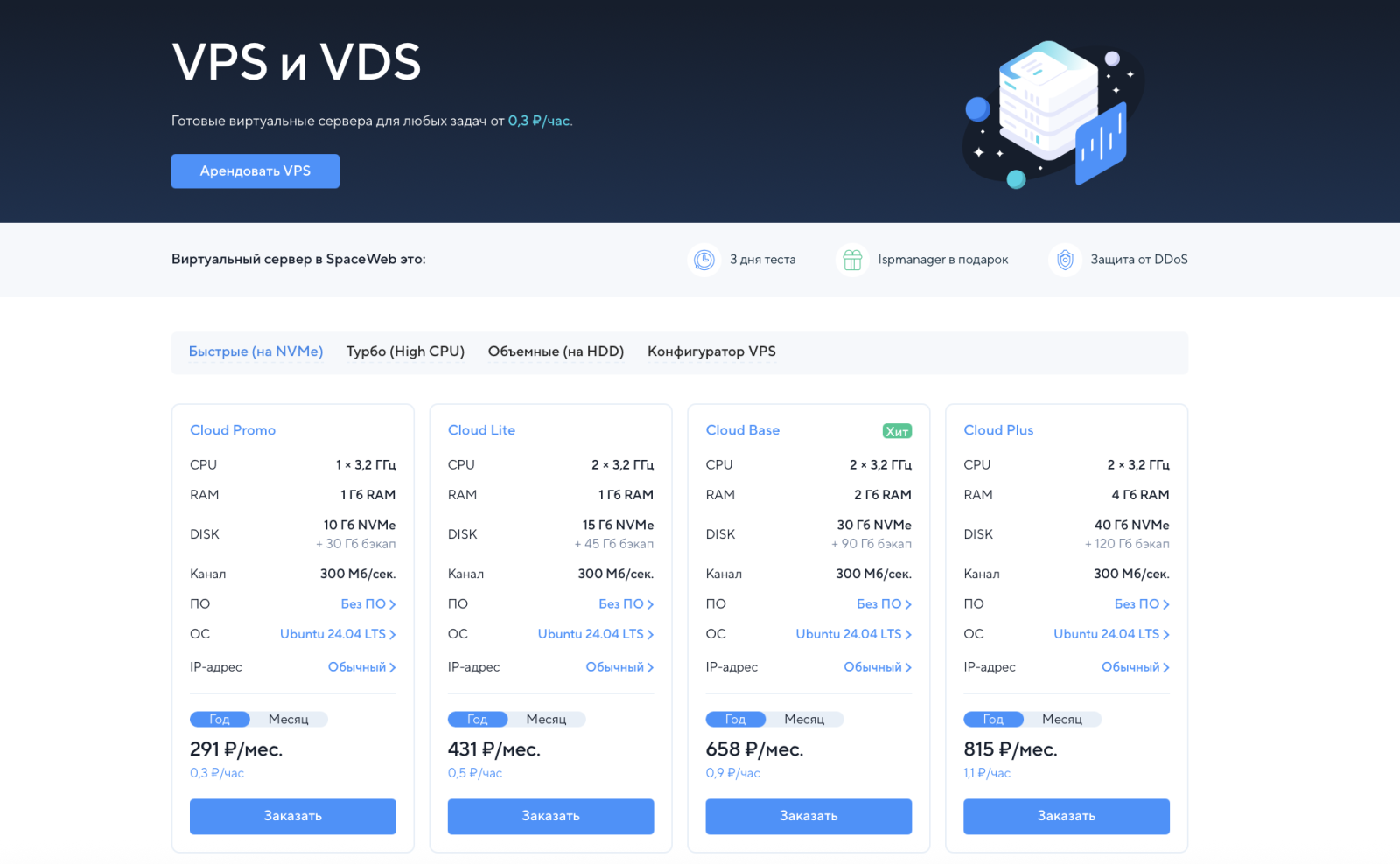Open the OS dropdown "Ubuntu 24.04 LTS" in Cloud Base

tap(848, 634)
